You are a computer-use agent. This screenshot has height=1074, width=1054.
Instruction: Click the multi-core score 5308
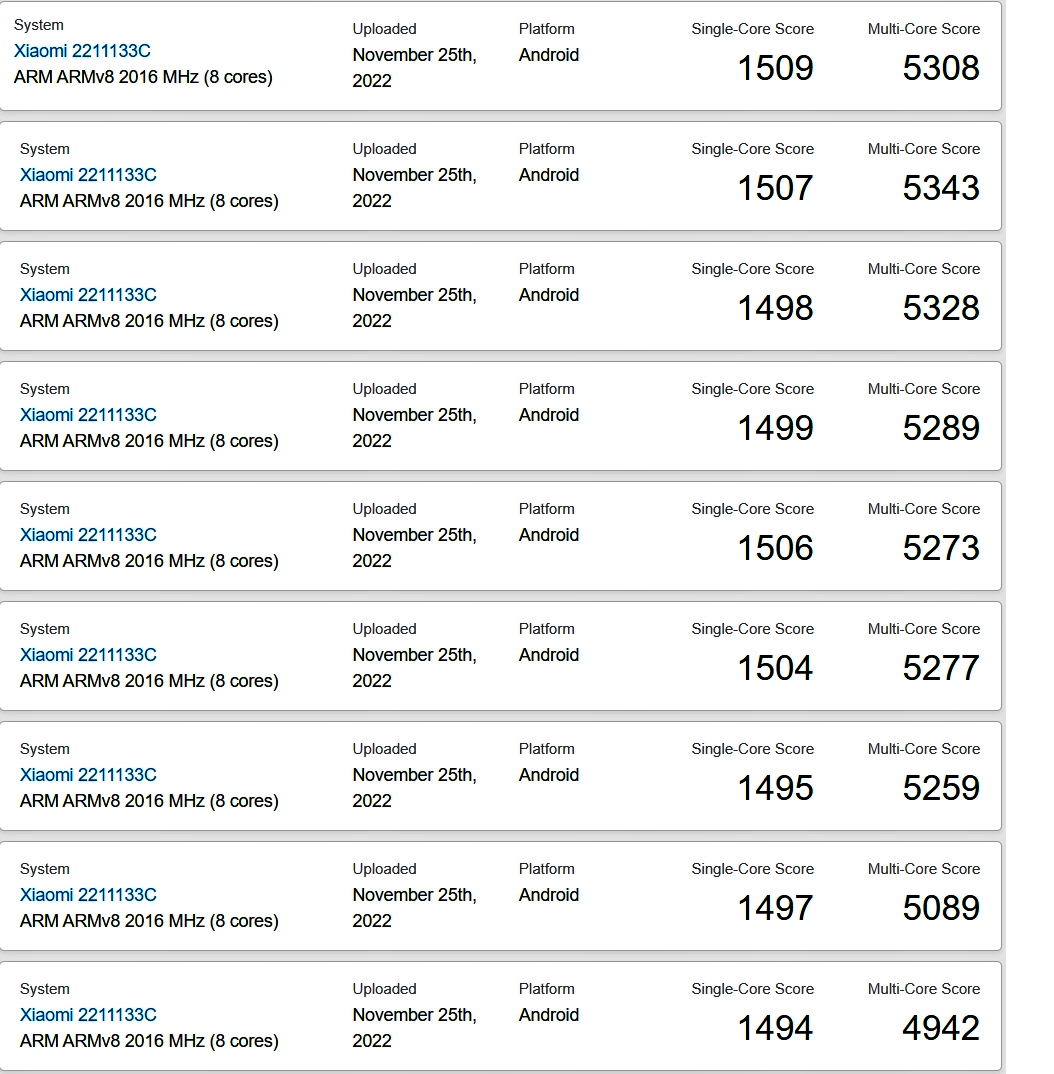941,68
